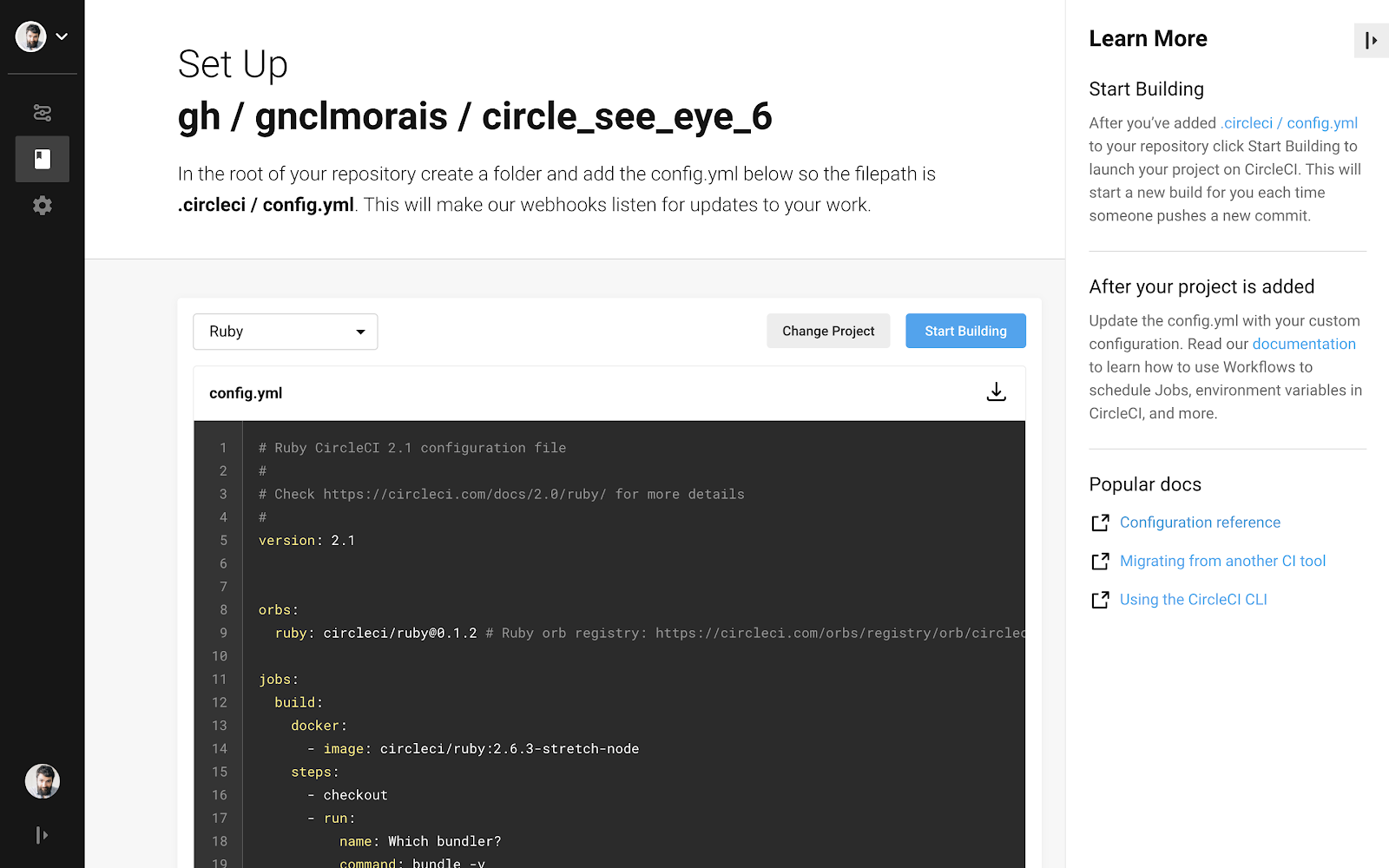Select the Projects bookmark icon in the sidebar
1389x868 pixels.
tap(42, 159)
